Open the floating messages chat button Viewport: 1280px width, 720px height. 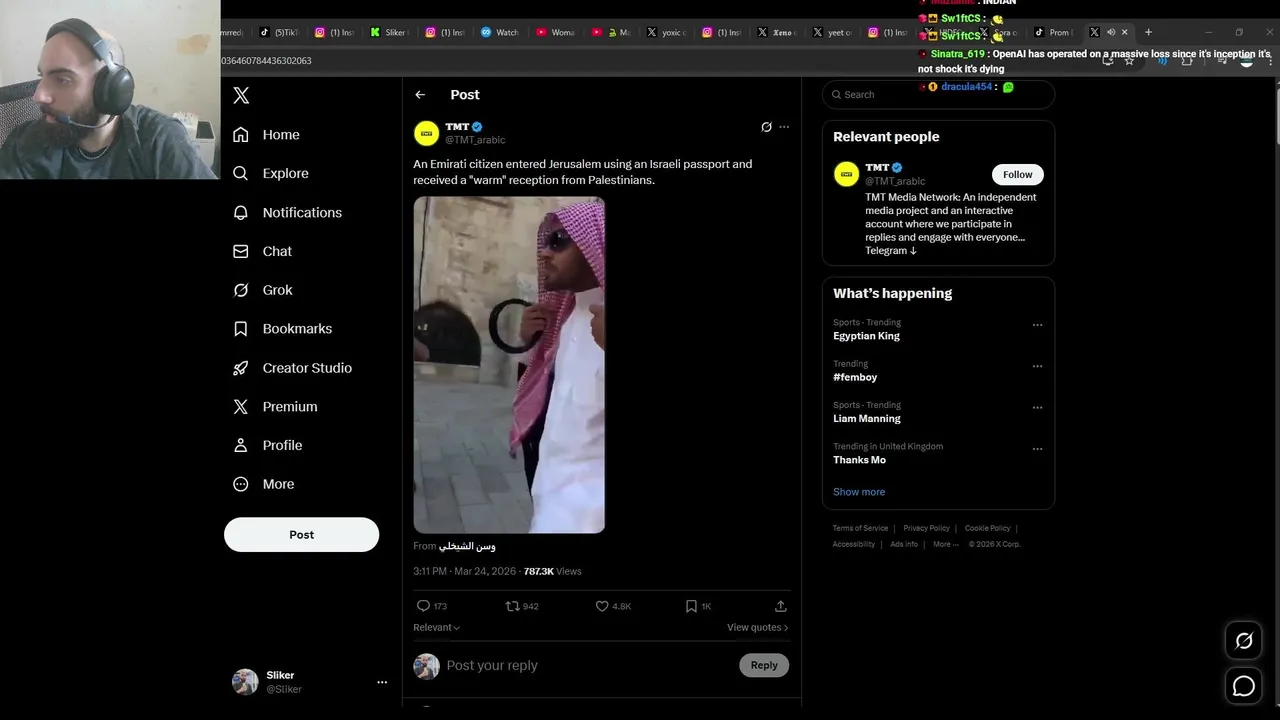tap(1244, 686)
